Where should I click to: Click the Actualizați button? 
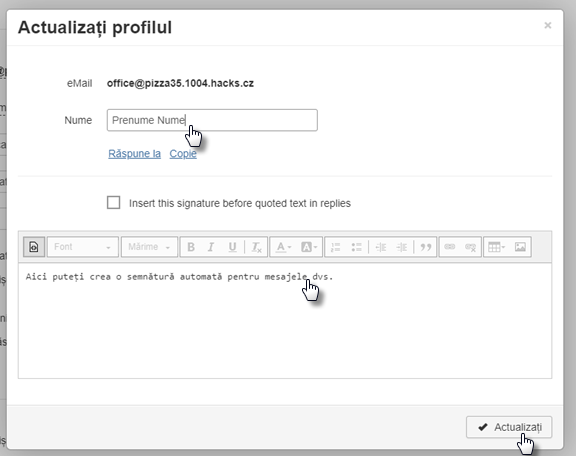click(509, 427)
